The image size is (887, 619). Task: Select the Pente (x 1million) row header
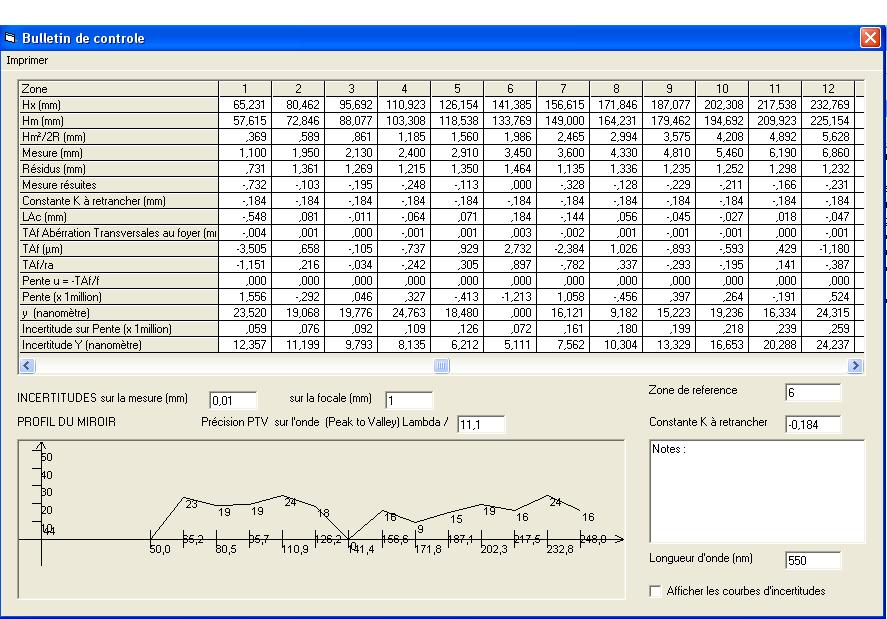click(119, 296)
